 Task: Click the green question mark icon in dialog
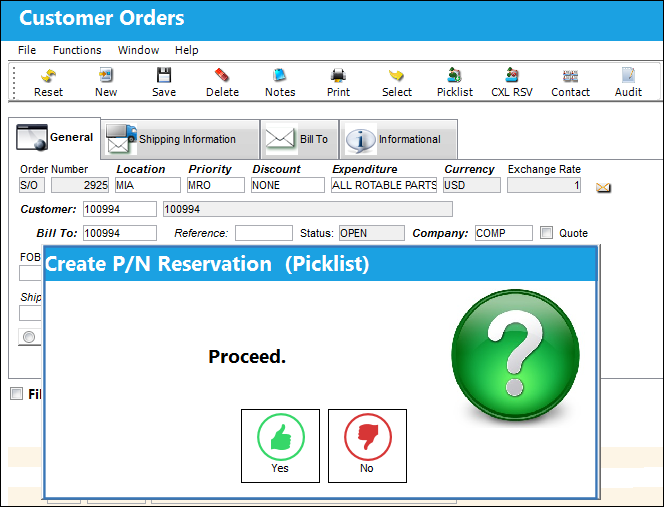pos(515,355)
